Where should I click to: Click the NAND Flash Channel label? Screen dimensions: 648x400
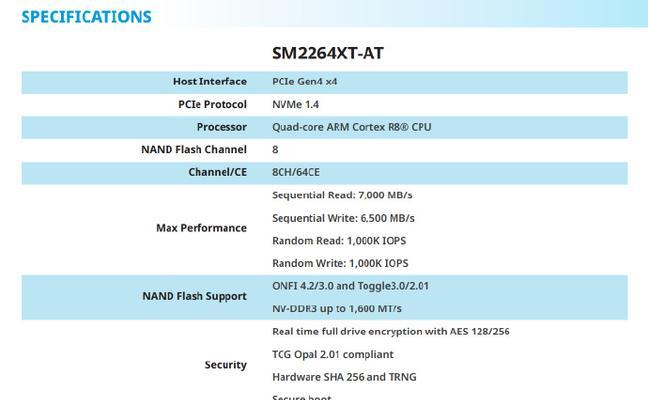pyautogui.click(x=194, y=149)
